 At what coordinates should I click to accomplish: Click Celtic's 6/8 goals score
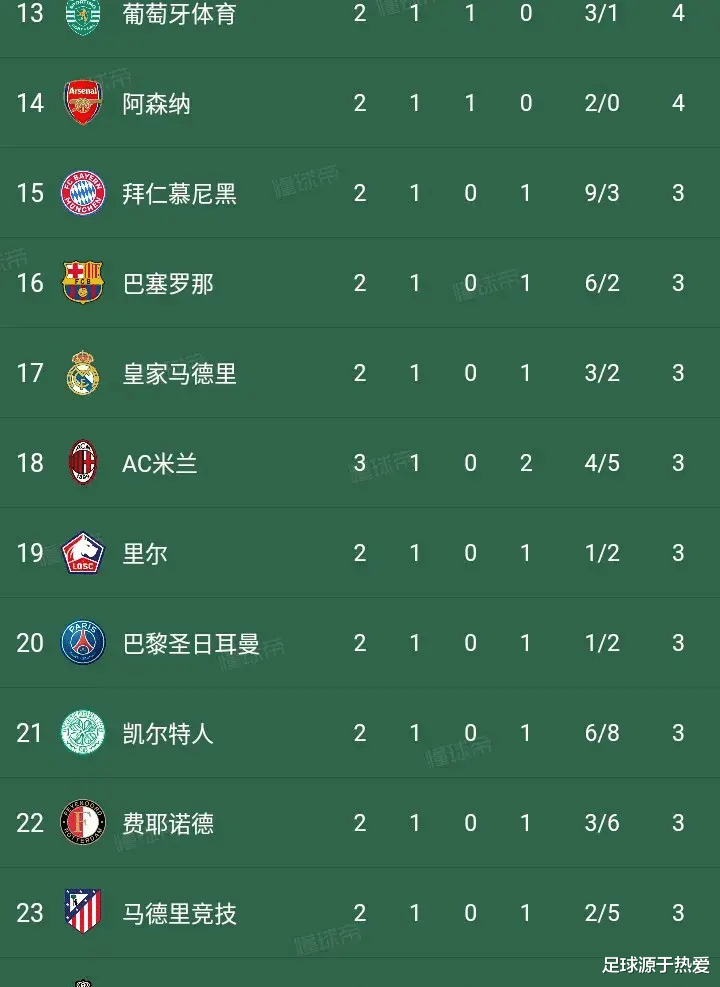(602, 733)
